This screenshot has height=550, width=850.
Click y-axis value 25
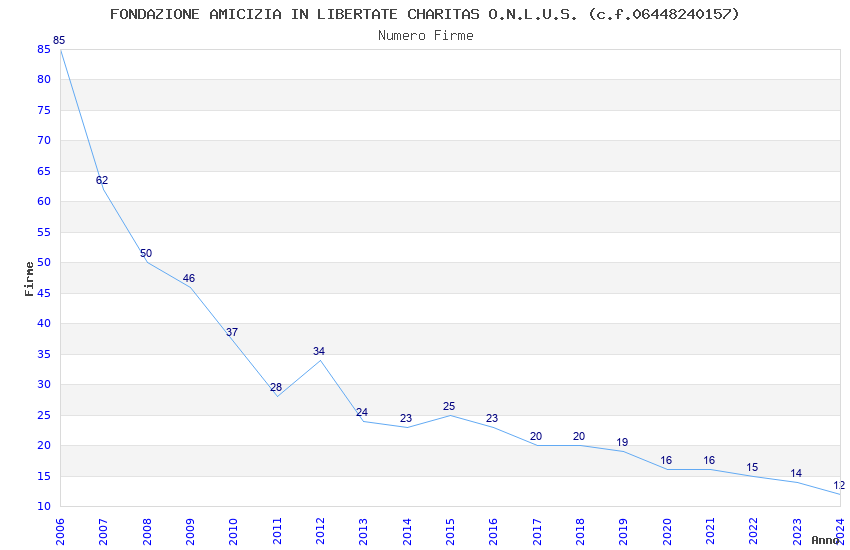click(x=44, y=415)
